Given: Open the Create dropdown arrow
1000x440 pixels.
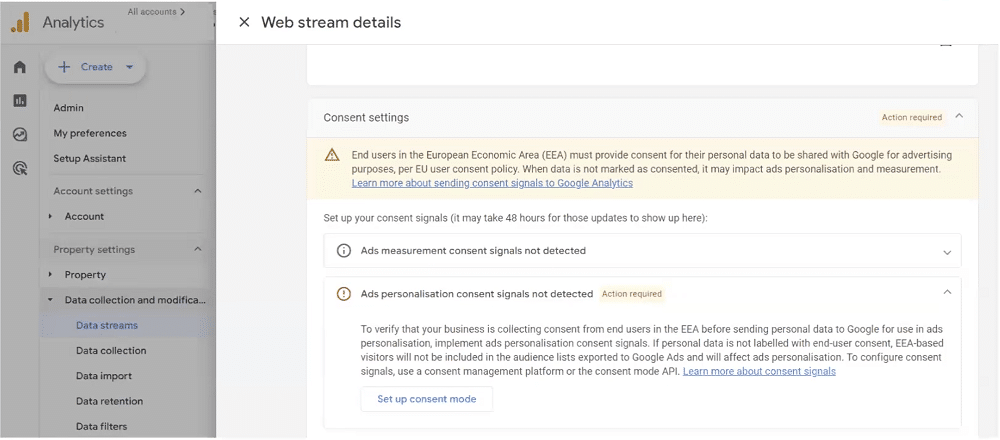Looking at the screenshot, I should 129,67.
